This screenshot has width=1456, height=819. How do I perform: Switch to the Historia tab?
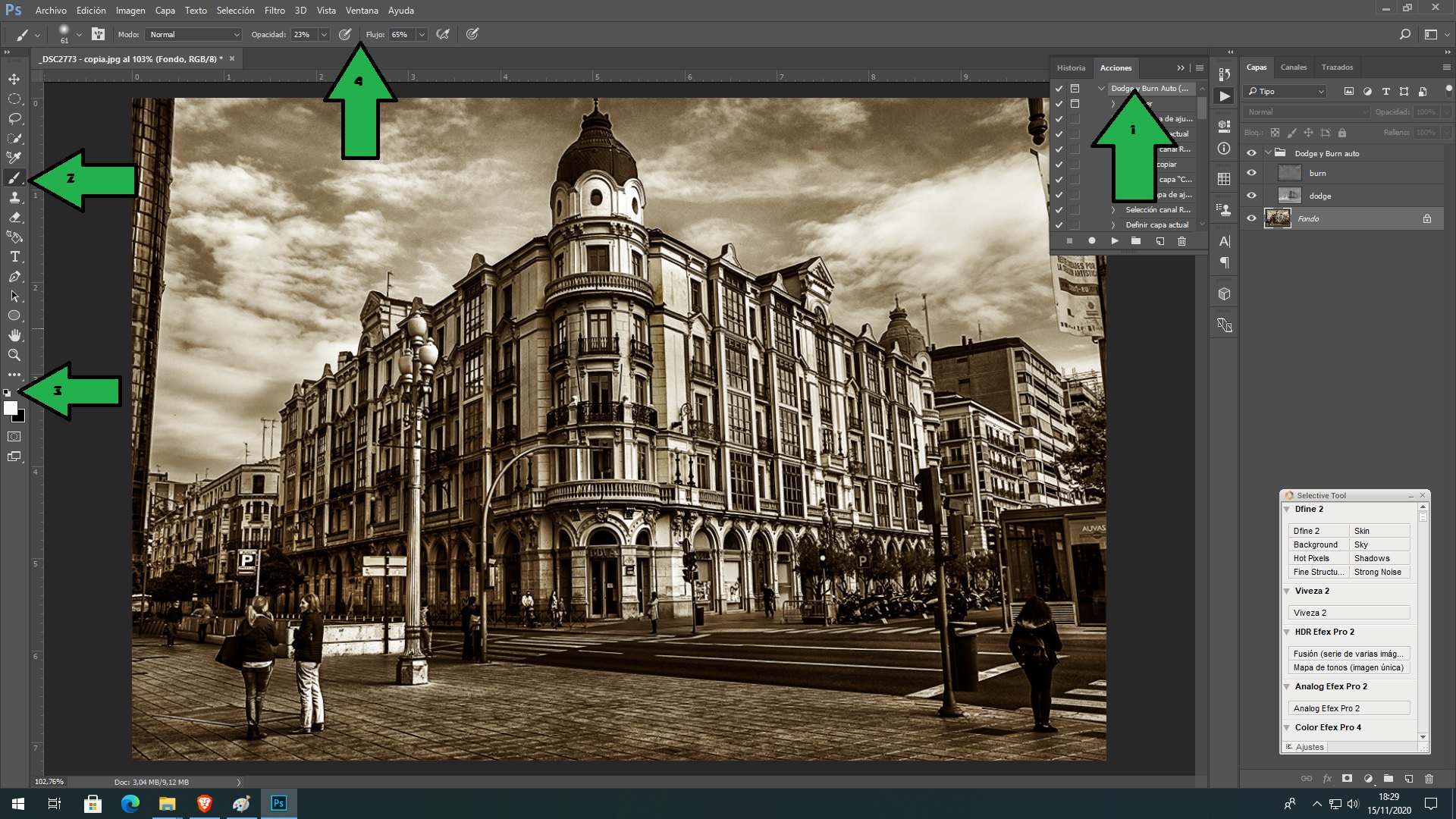[x=1071, y=67]
